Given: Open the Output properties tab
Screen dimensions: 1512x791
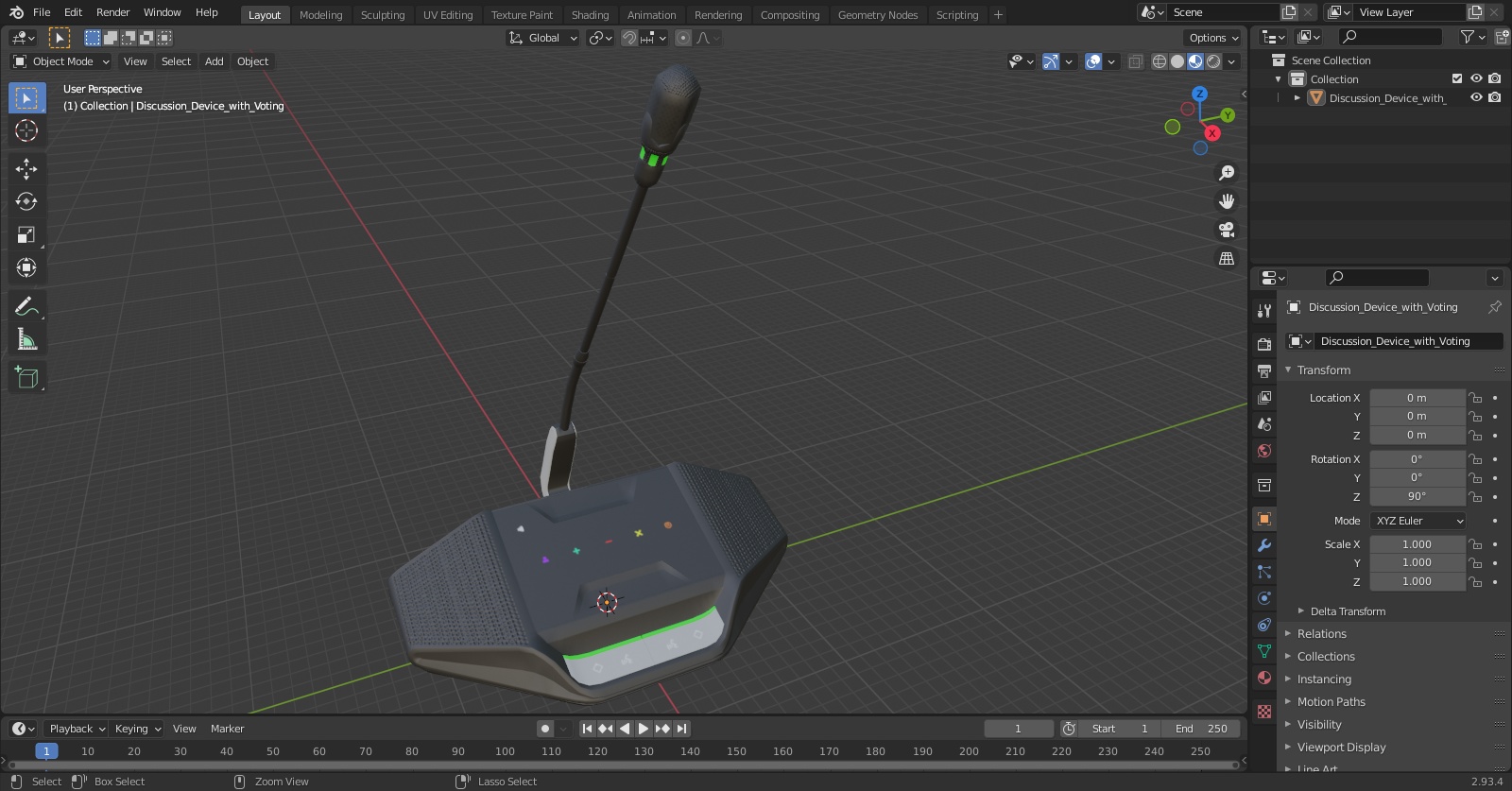Looking at the screenshot, I should 1264,370.
